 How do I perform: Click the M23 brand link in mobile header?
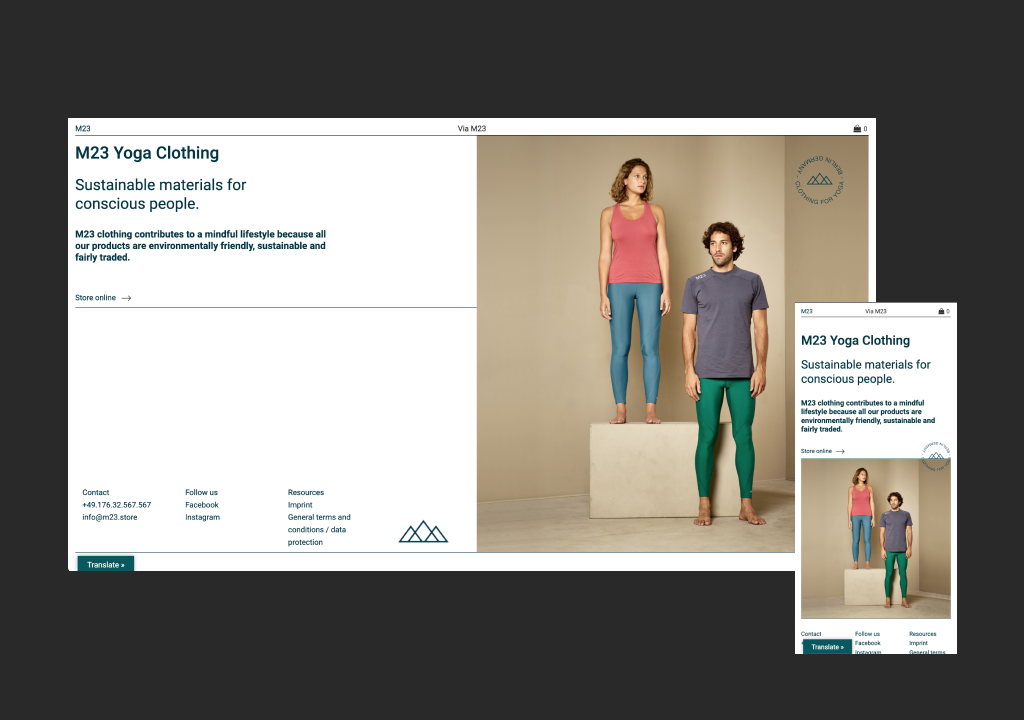[x=807, y=311]
